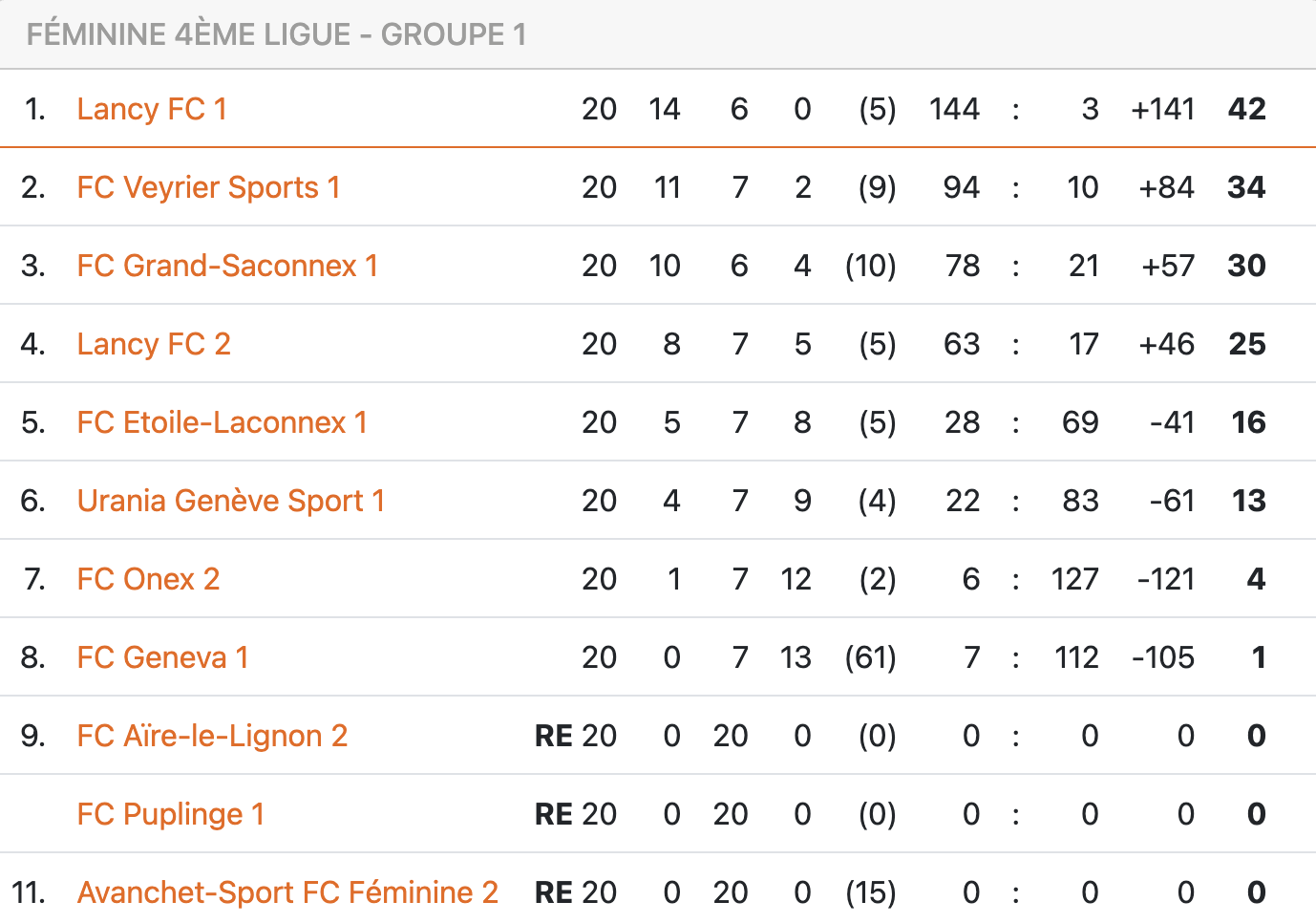Open the Lancy FC 1 team link
This screenshot has width=1316, height=923.
coord(152,109)
